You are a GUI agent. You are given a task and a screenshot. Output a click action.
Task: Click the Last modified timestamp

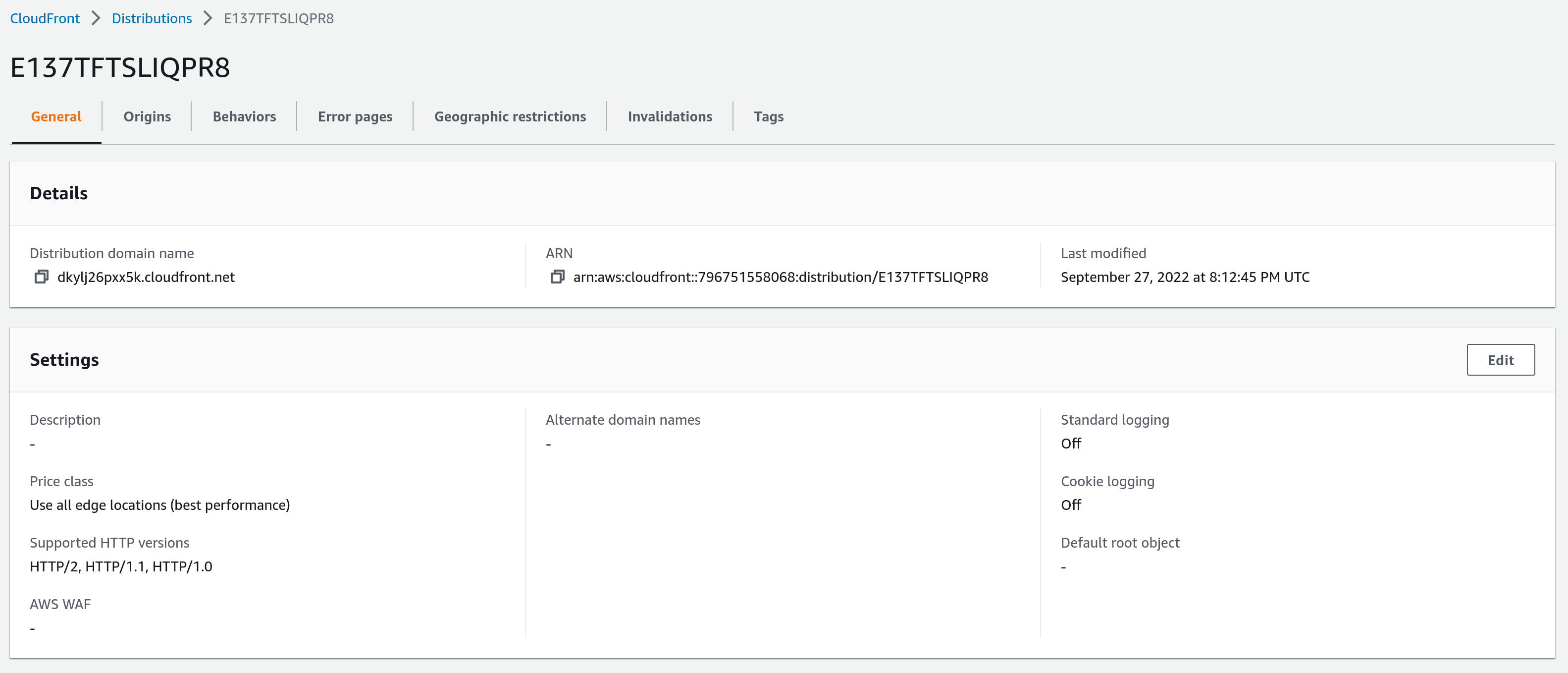tap(1185, 277)
